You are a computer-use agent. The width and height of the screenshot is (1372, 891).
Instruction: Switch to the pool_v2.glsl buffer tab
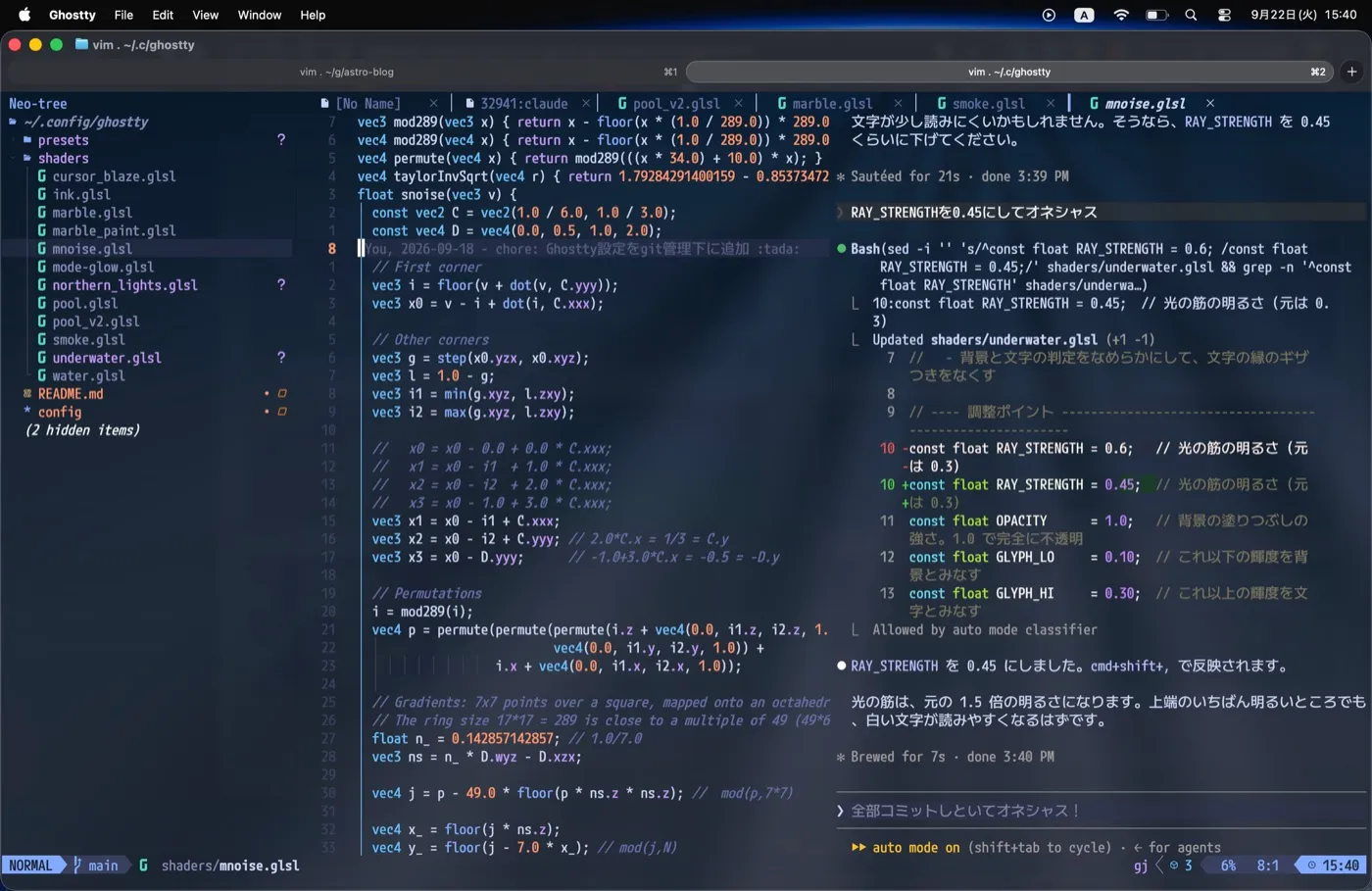[676, 103]
